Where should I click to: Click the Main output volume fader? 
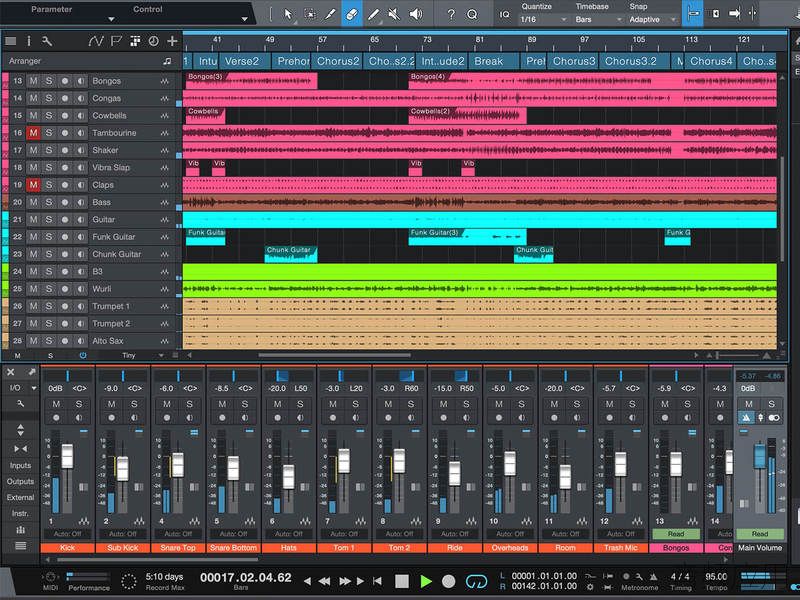coord(760,457)
